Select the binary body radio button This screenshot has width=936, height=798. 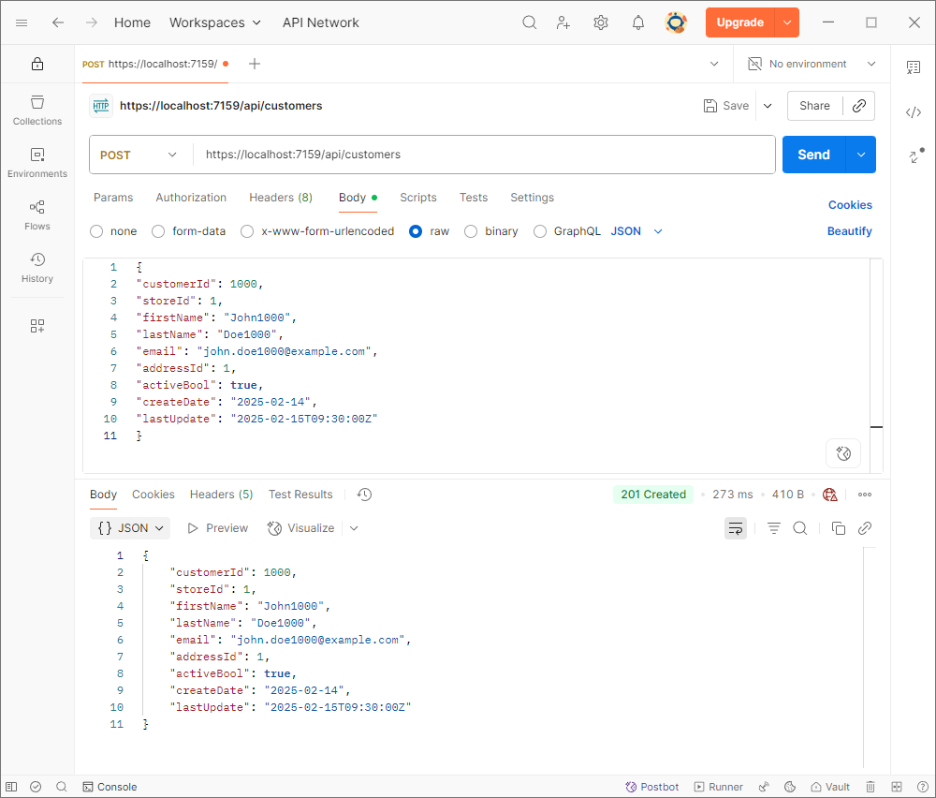(x=472, y=231)
